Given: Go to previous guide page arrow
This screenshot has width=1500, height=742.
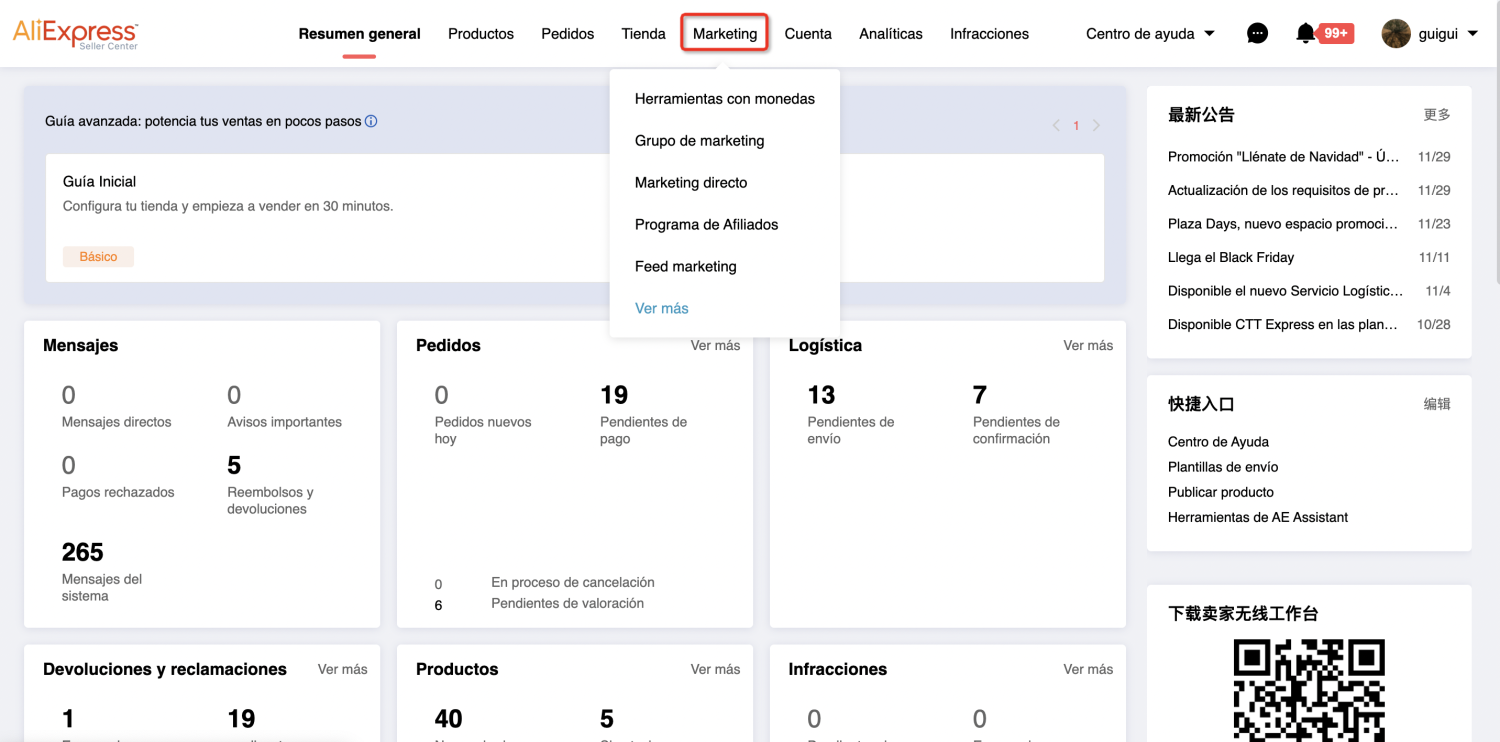Looking at the screenshot, I should (x=1056, y=126).
